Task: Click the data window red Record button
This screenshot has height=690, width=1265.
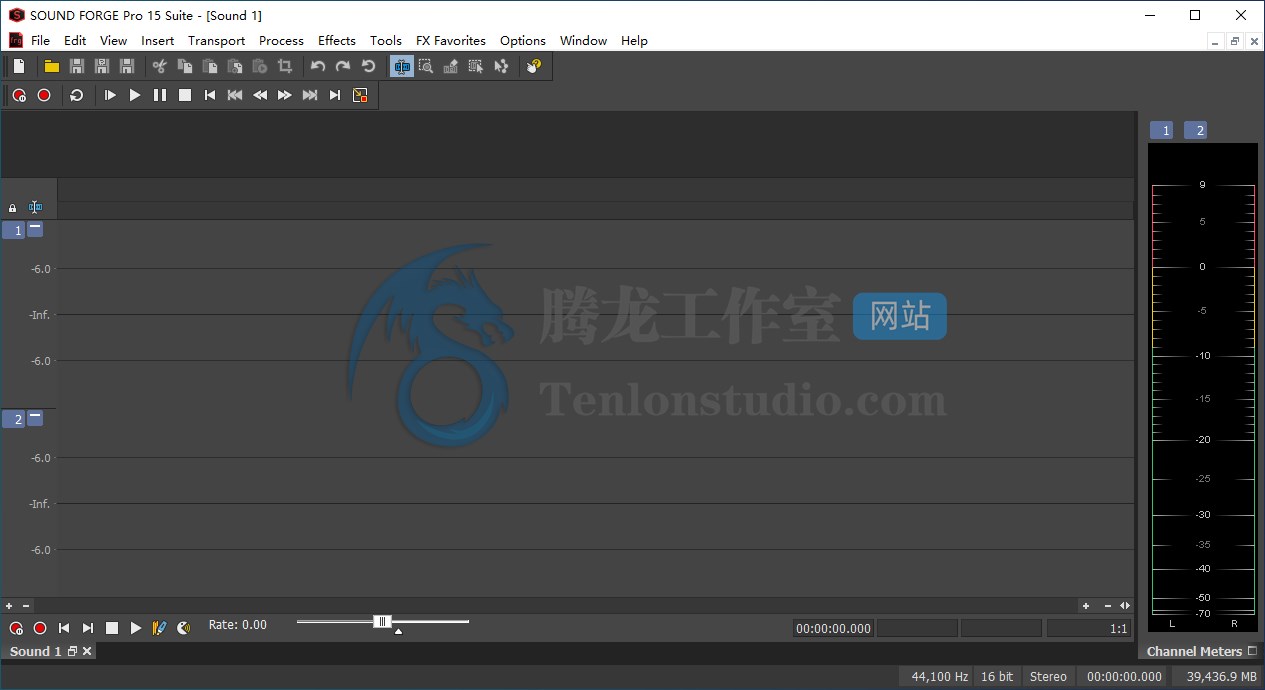Action: [x=40, y=628]
